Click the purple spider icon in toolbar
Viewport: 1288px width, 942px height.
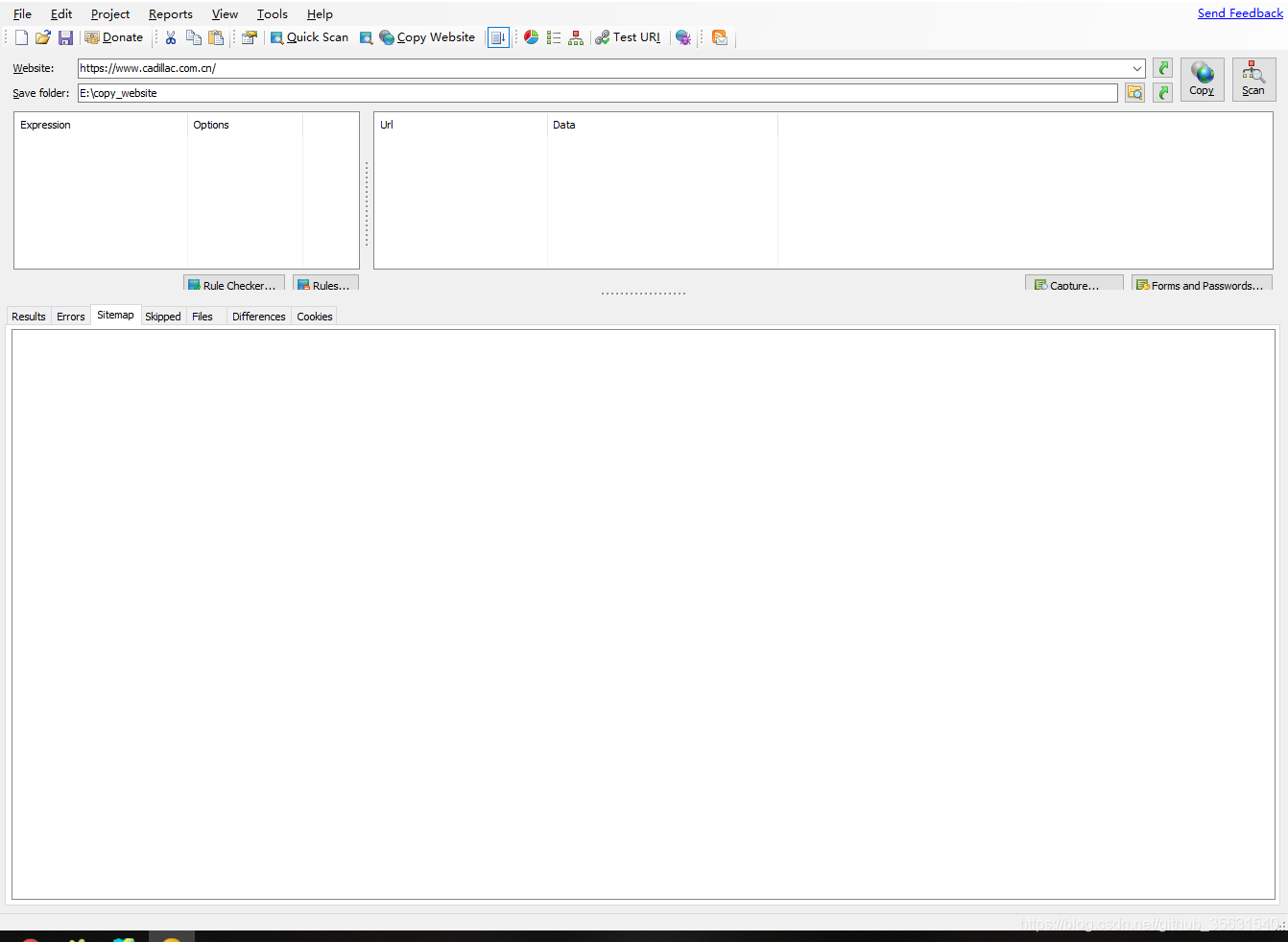pos(683,37)
